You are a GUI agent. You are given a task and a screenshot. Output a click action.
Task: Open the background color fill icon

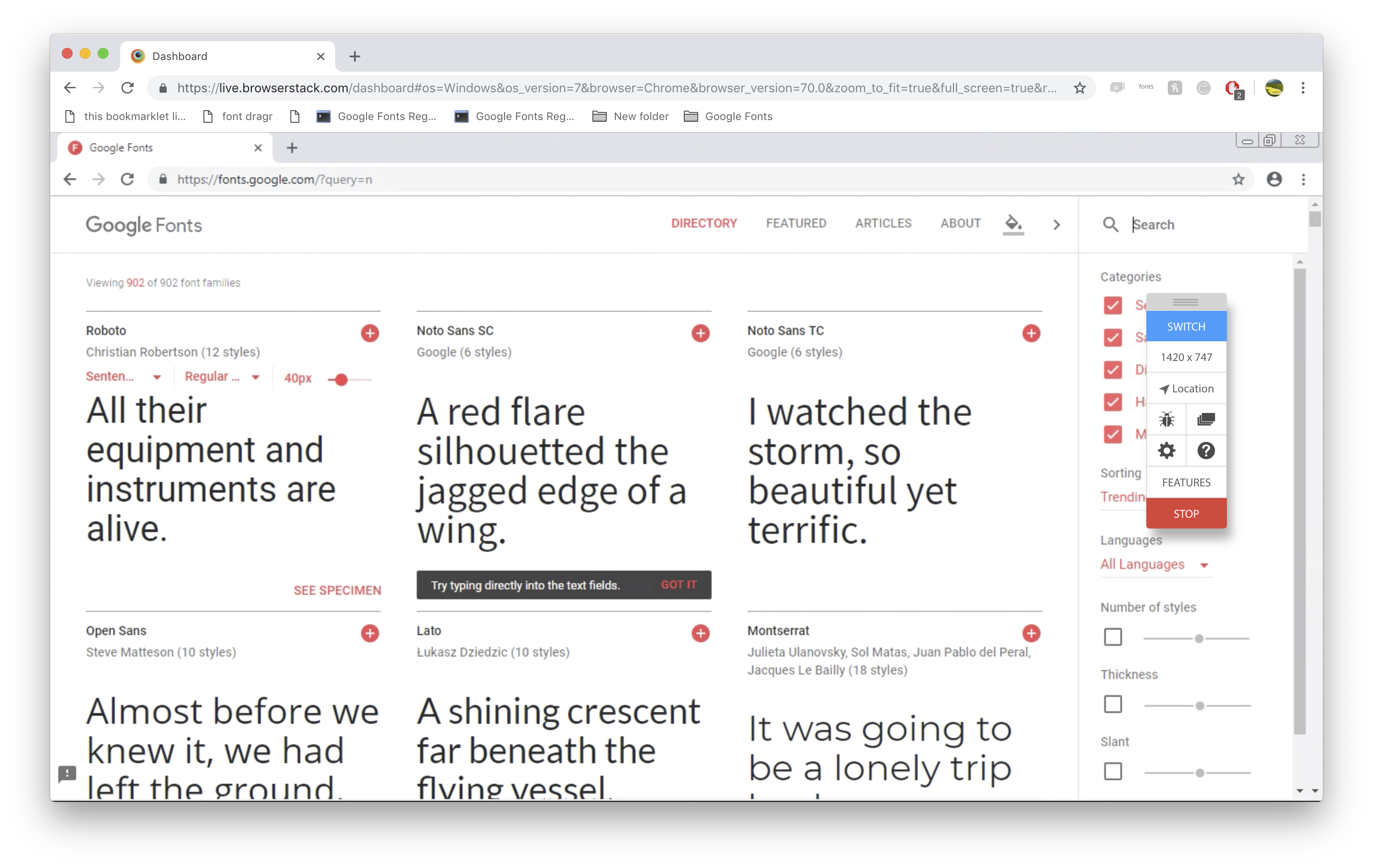[1013, 223]
